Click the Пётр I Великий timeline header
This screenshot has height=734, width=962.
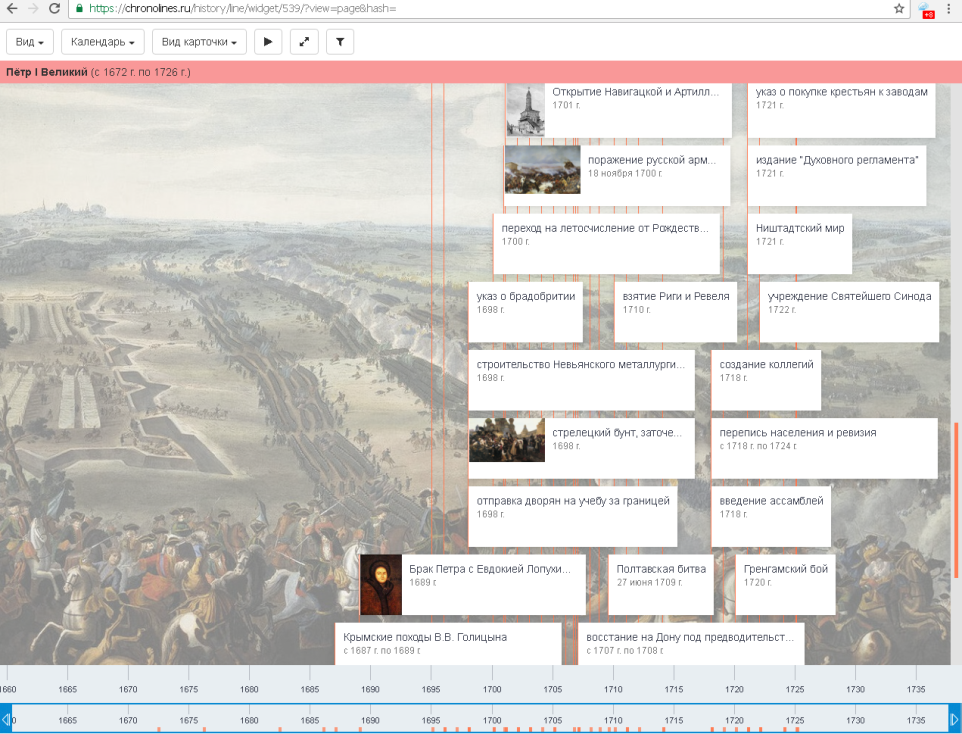point(481,72)
